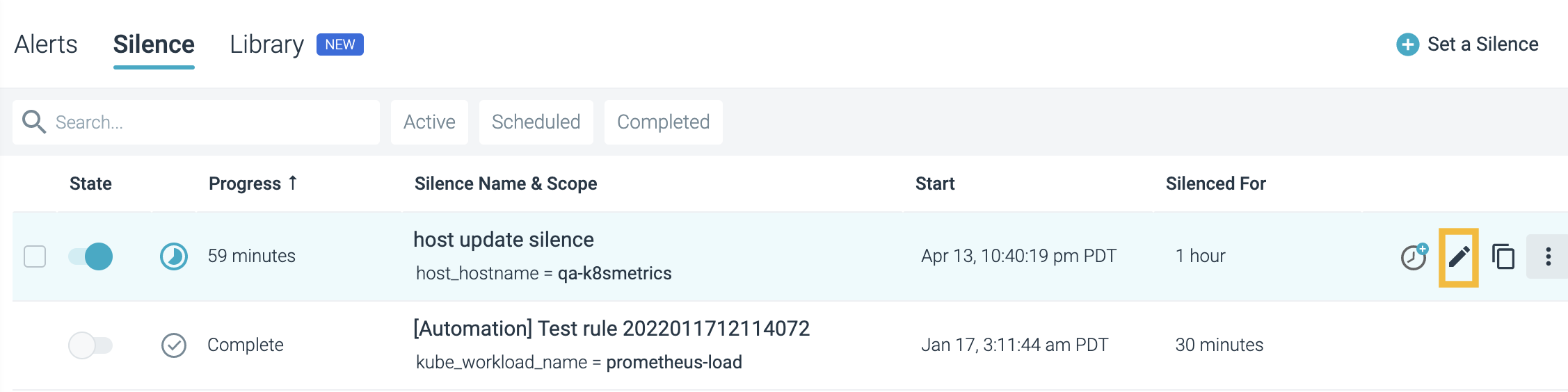The height and width of the screenshot is (392, 1568).
Task: Open the host update silence entry
Action: (x=504, y=240)
